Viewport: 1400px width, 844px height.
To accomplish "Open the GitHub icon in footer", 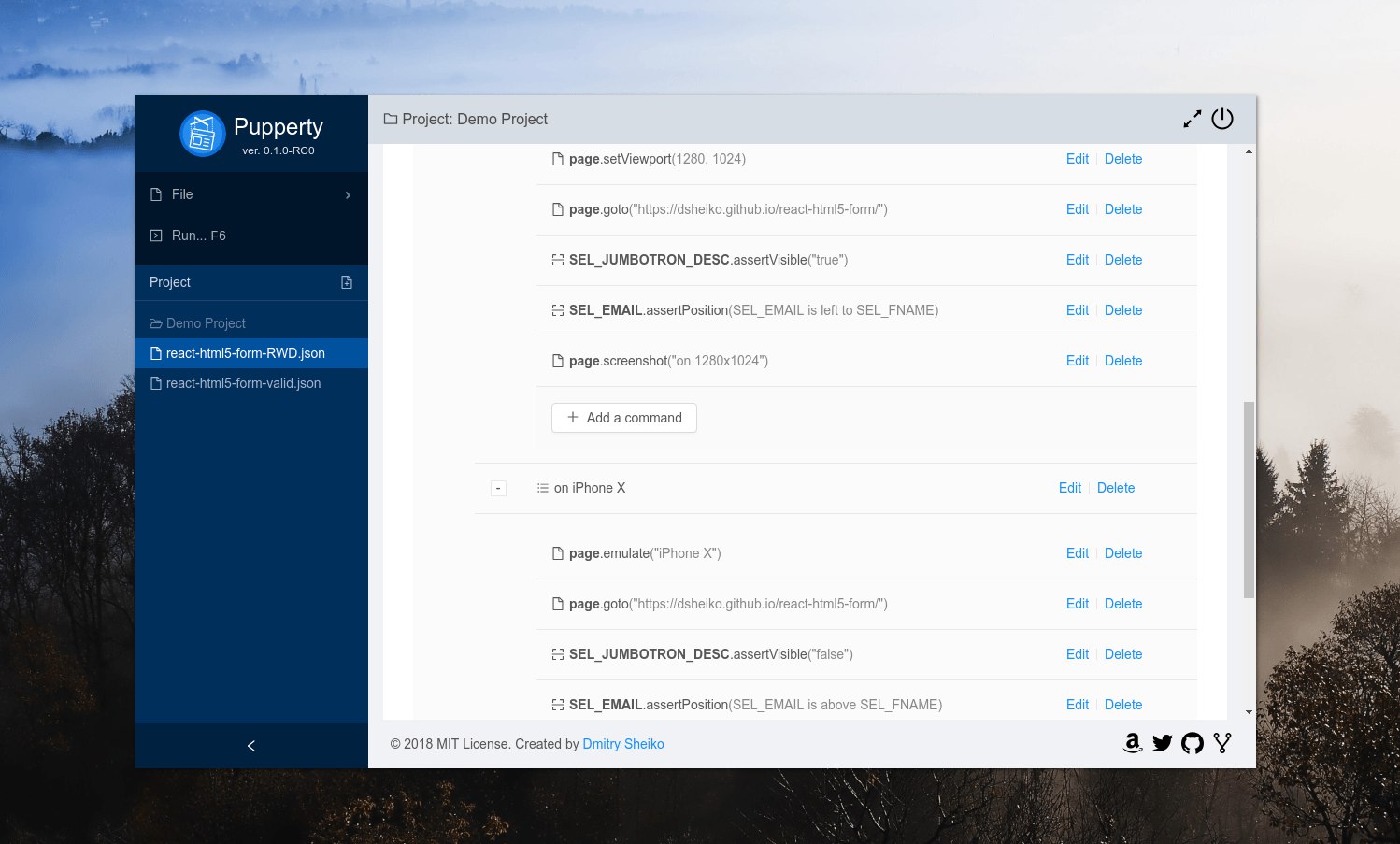I will (x=1193, y=743).
